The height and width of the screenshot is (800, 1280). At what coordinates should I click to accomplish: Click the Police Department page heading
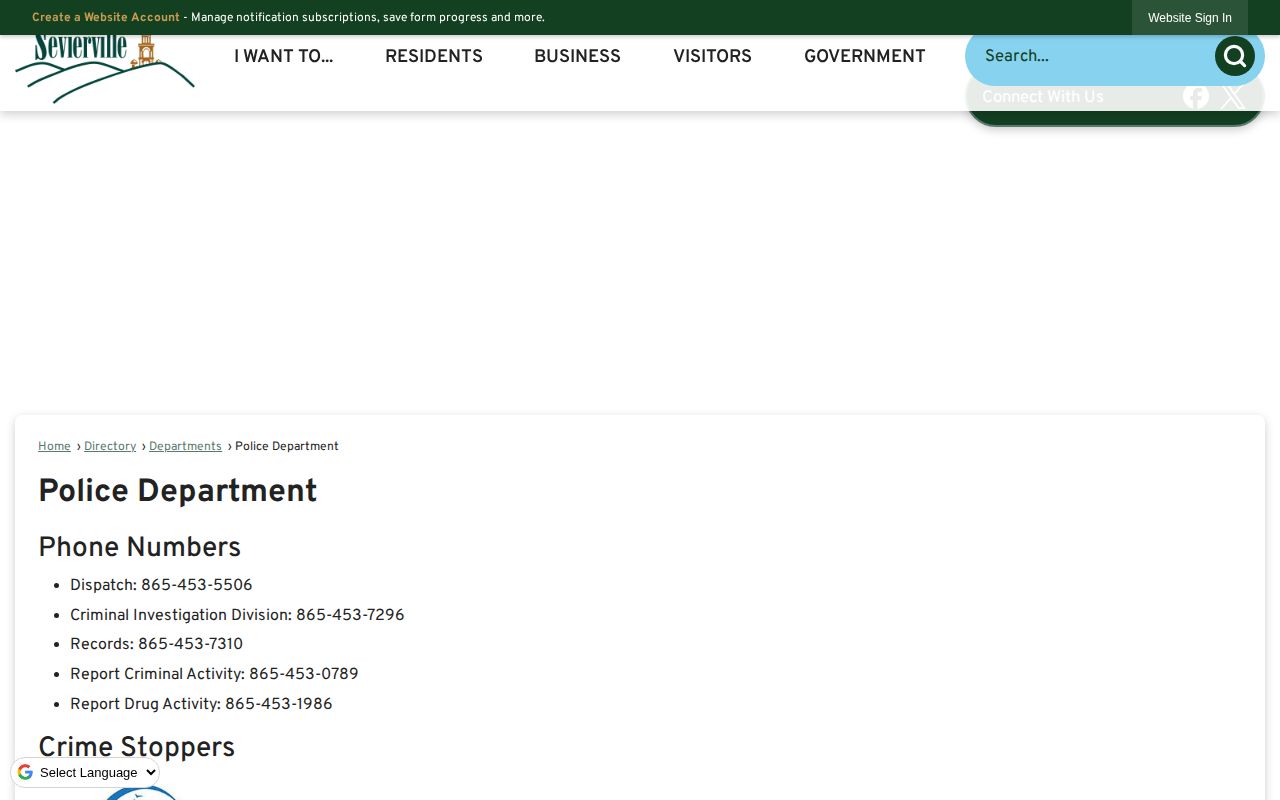pyautogui.click(x=178, y=492)
